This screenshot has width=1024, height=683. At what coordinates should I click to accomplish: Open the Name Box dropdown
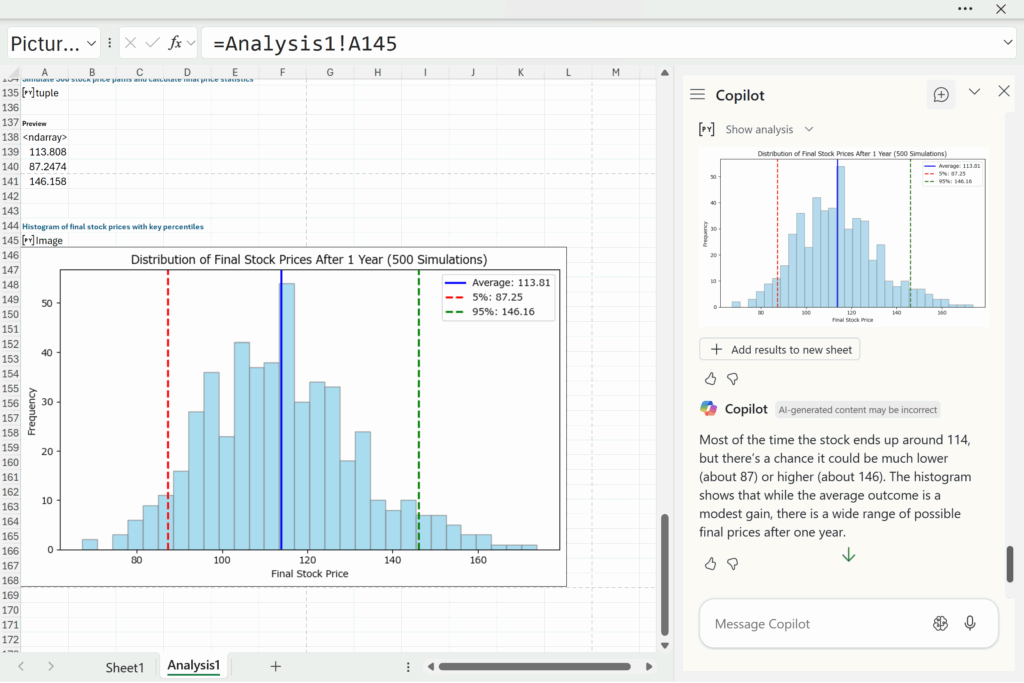(92, 43)
